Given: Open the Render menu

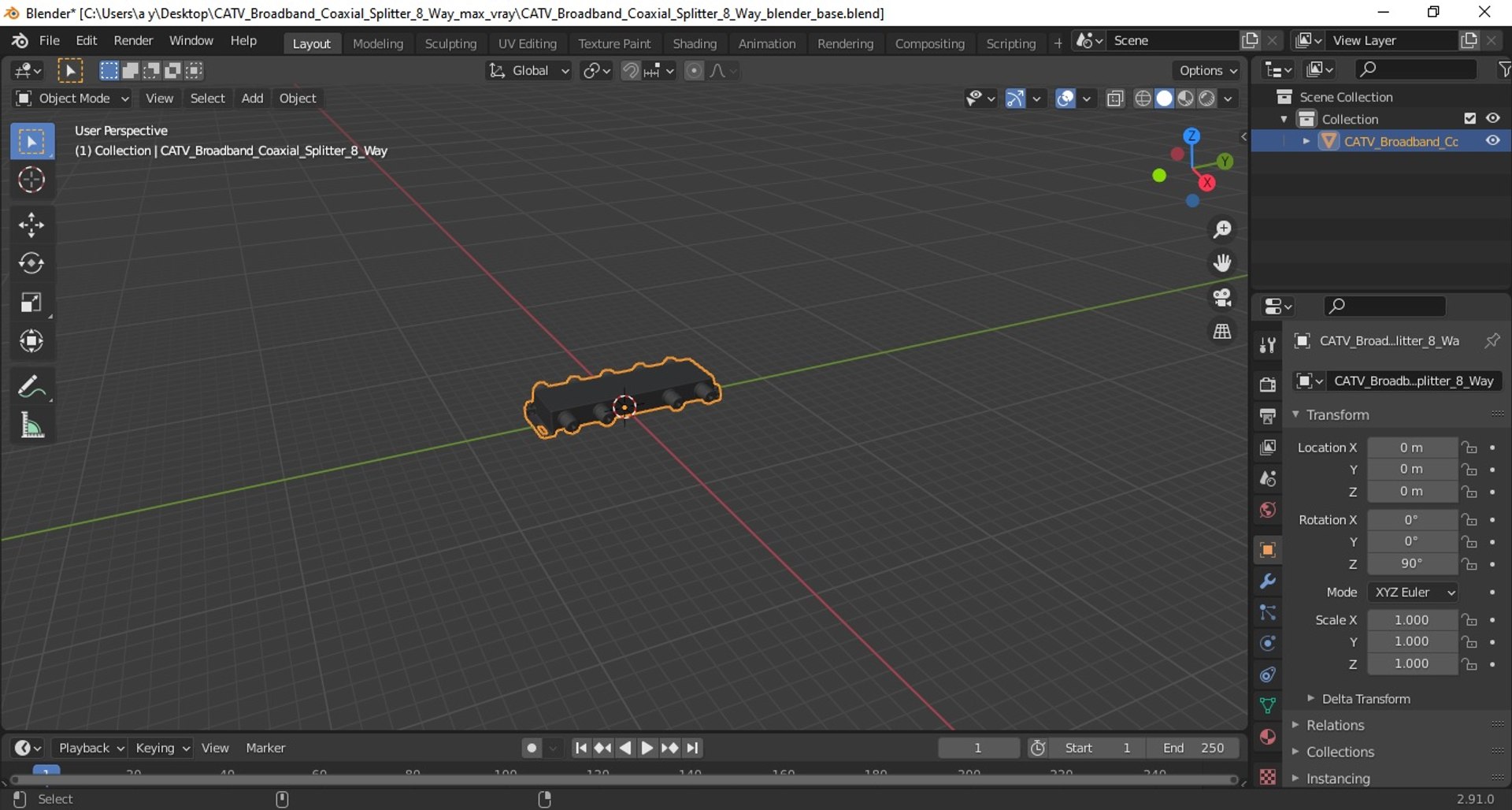Looking at the screenshot, I should (133, 41).
